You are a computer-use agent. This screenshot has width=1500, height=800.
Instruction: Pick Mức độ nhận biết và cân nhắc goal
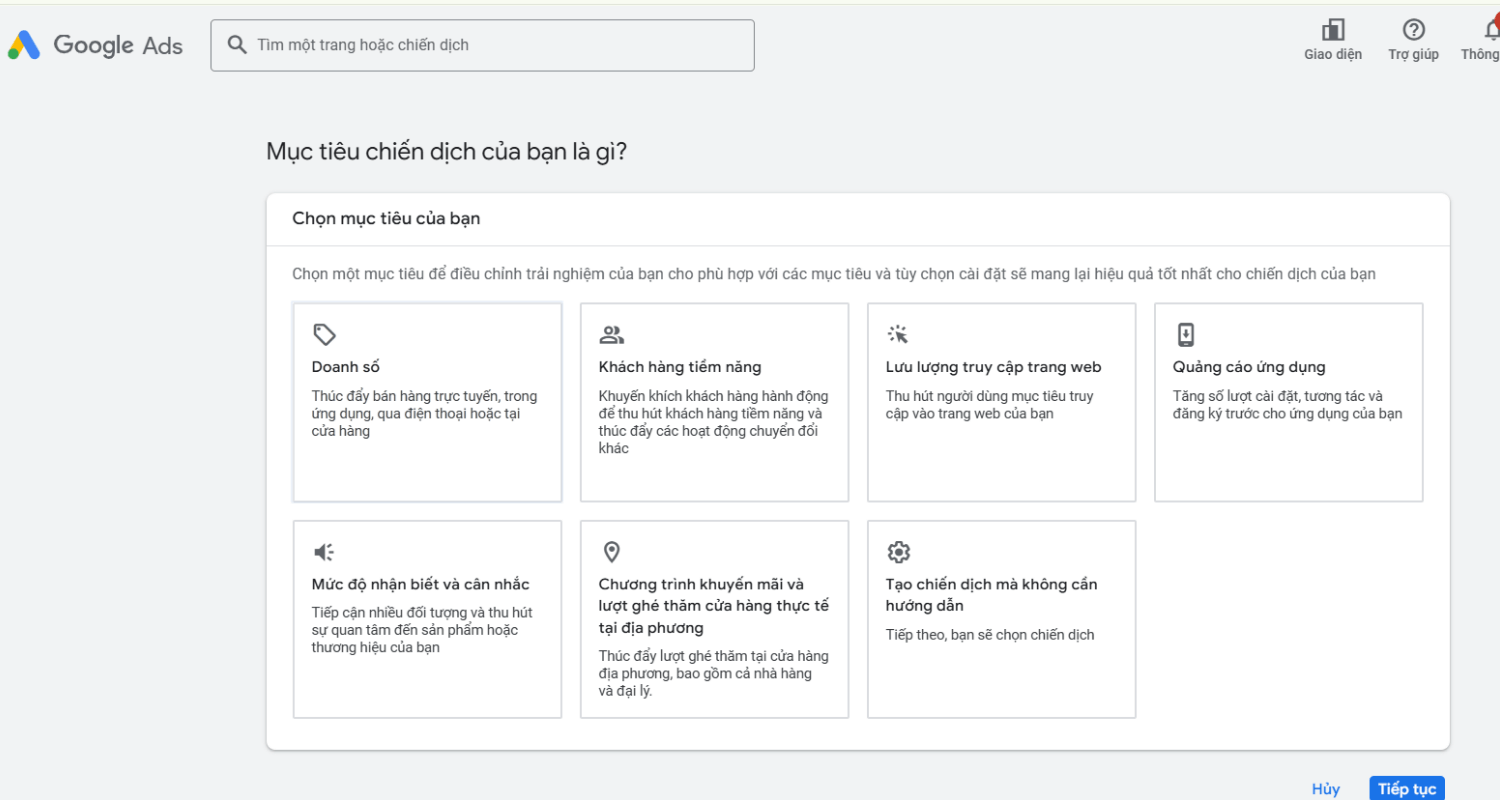[427, 619]
